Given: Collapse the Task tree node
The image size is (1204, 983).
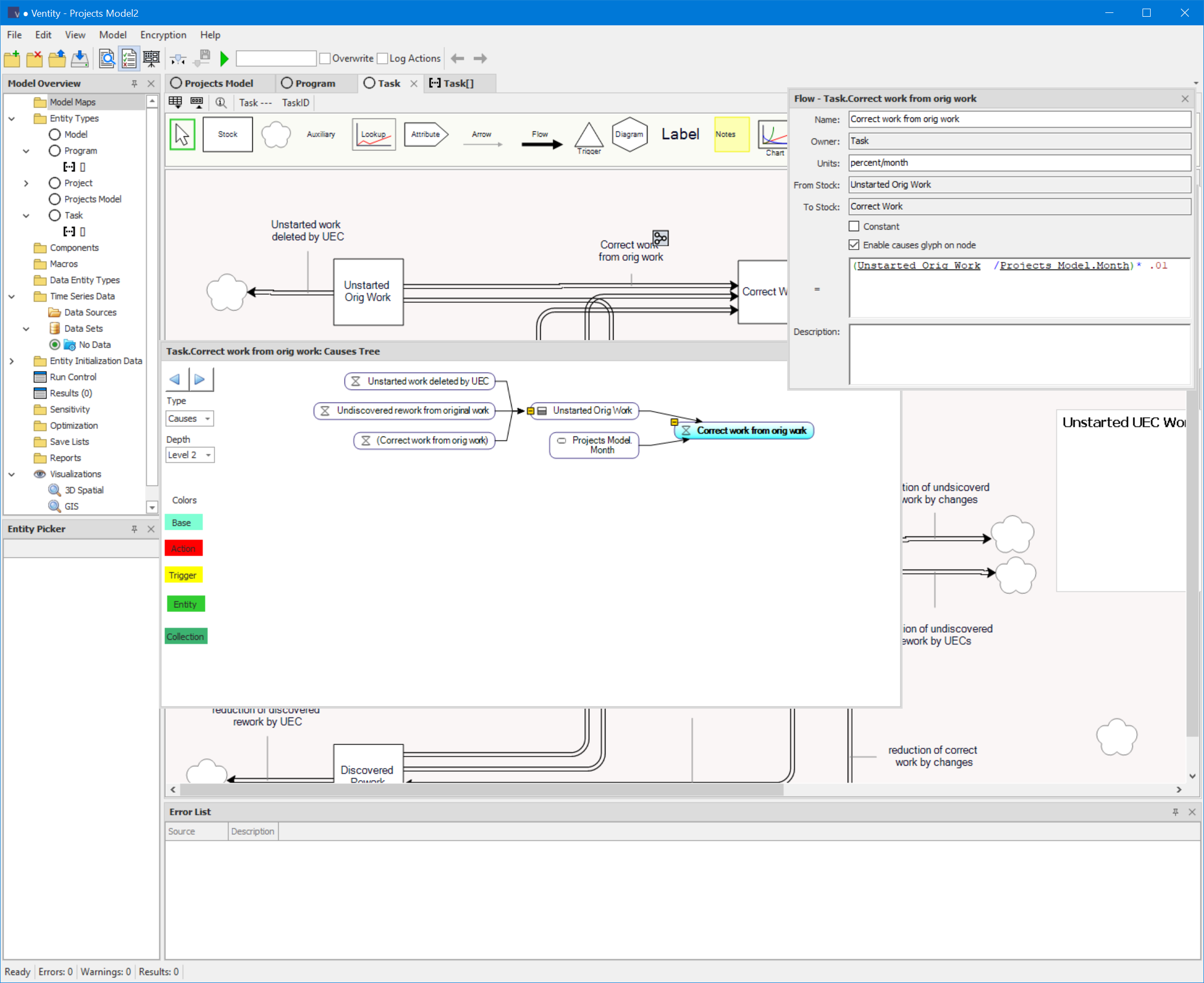Looking at the screenshot, I should 26,215.
